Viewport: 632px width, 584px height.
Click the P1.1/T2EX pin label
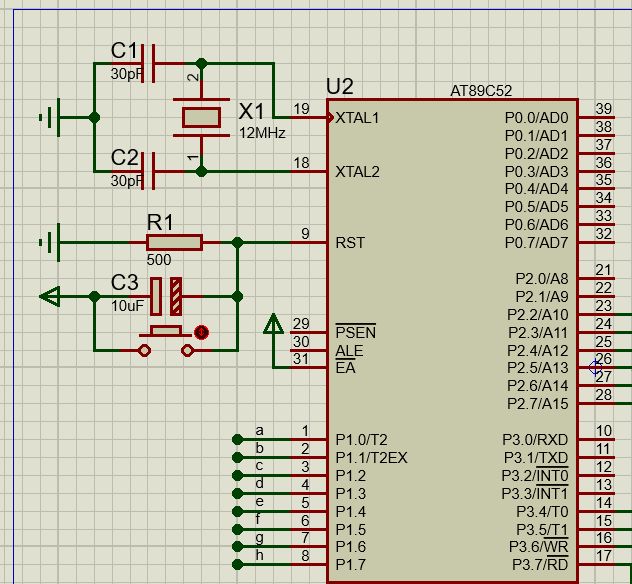click(x=372, y=458)
